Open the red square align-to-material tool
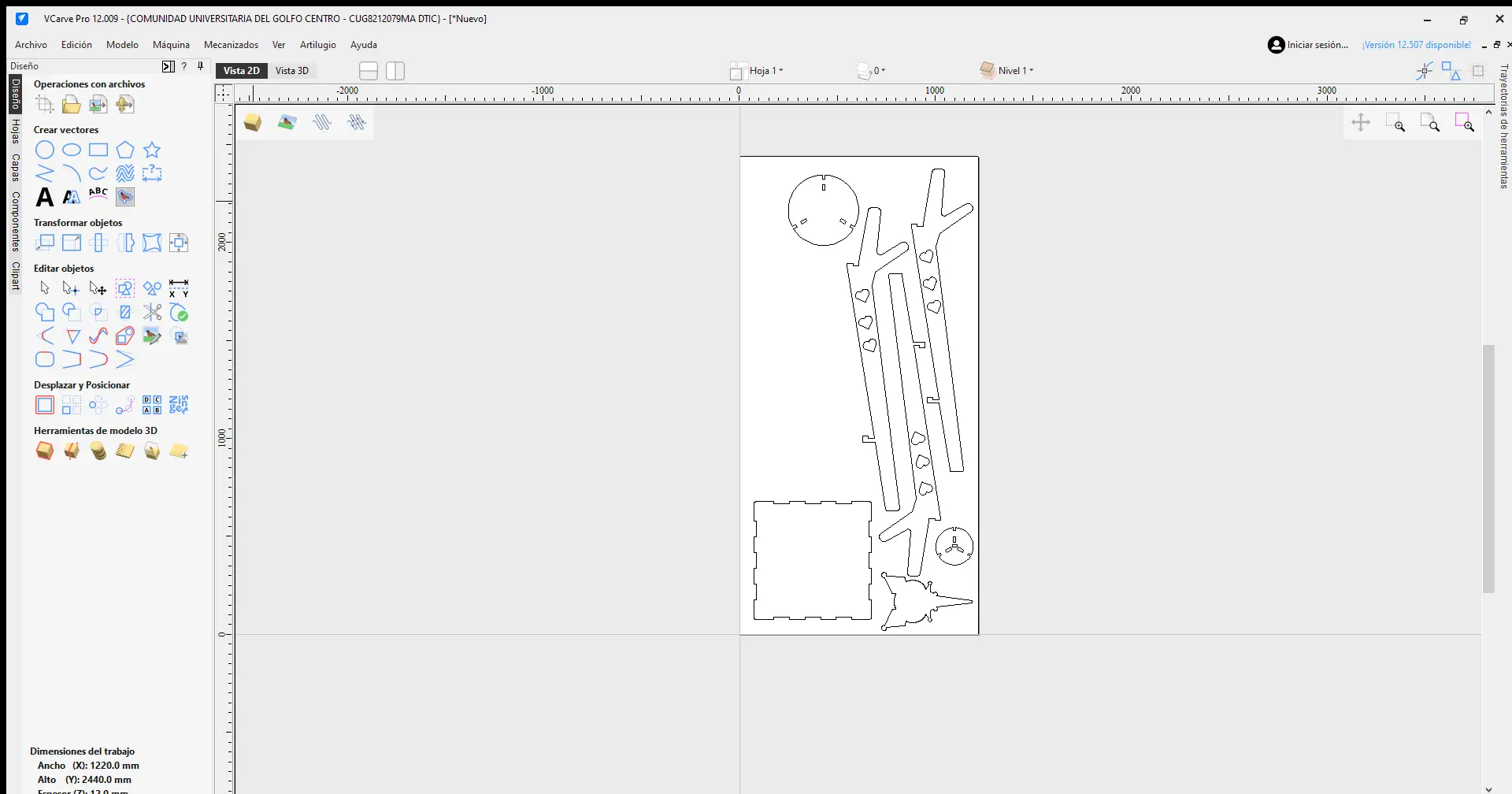 [x=45, y=405]
